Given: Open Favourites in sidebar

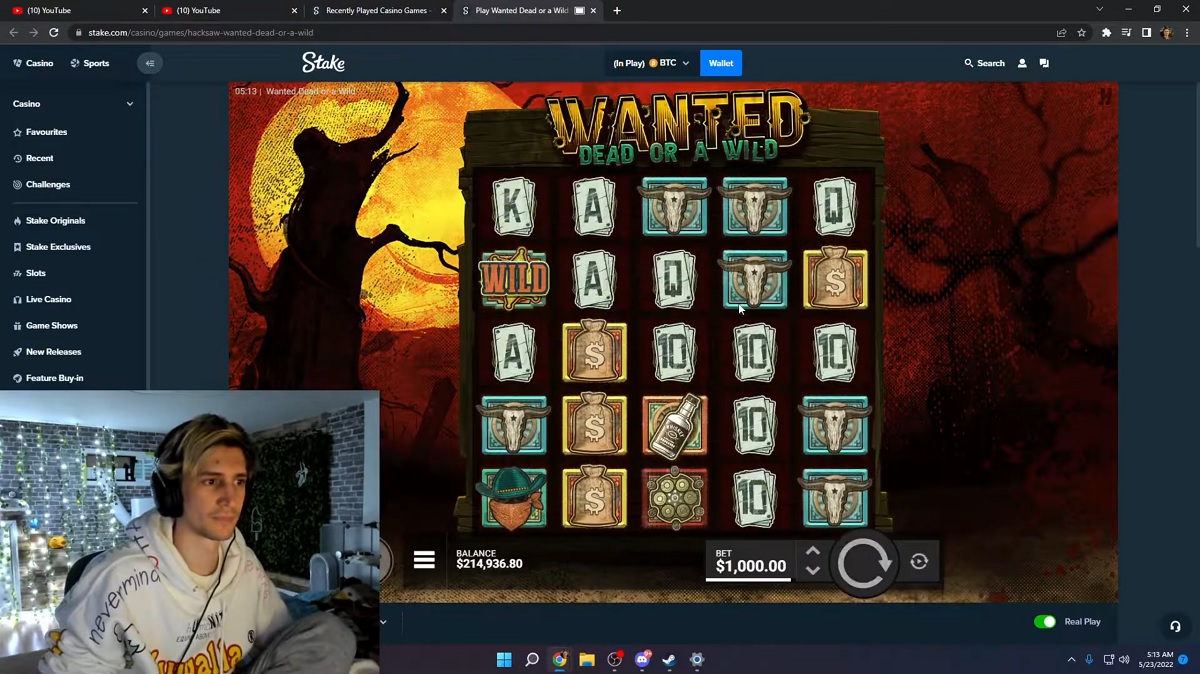Looking at the screenshot, I should pos(40,132).
